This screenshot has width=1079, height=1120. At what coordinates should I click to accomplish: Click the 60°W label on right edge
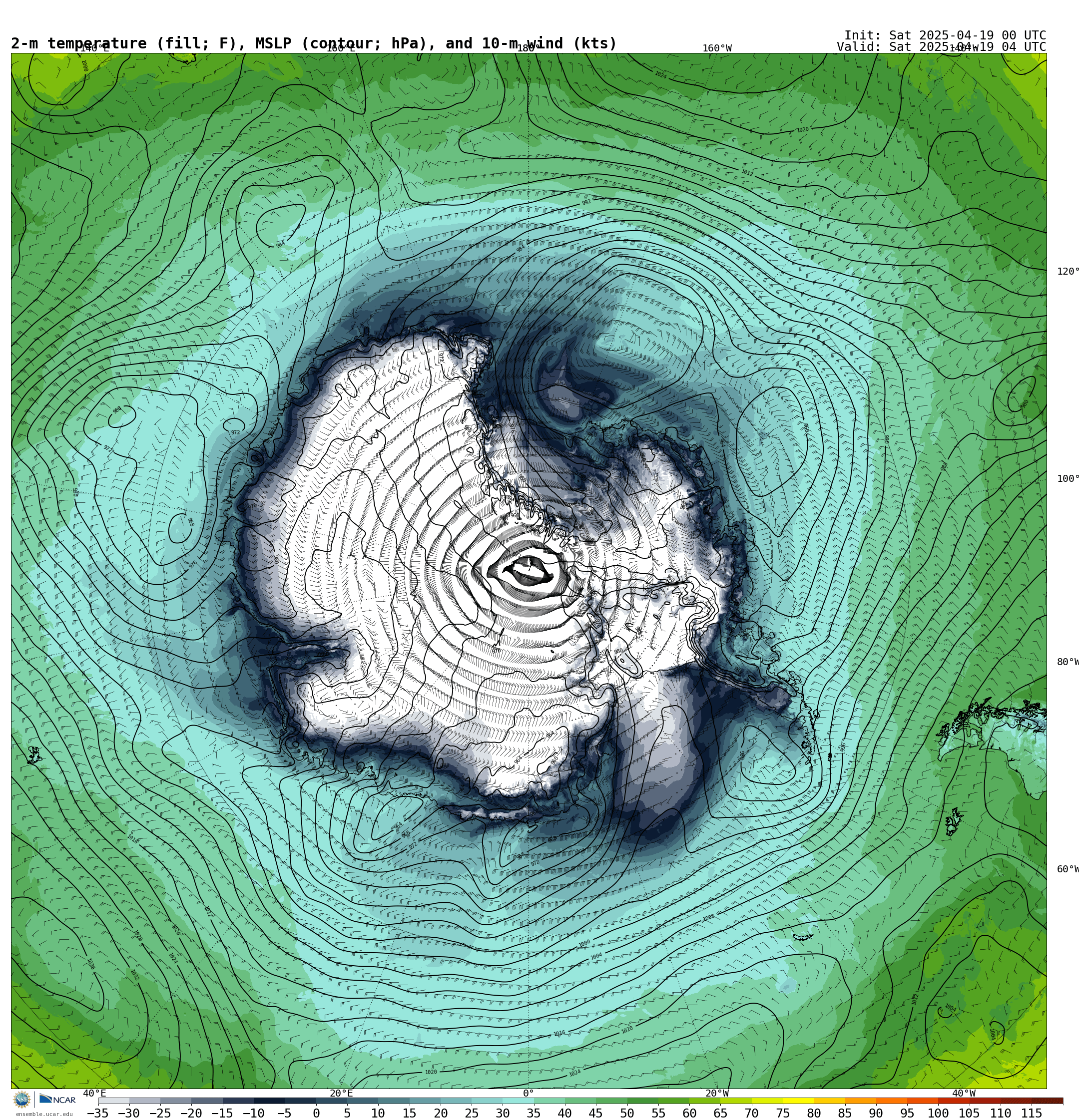[x=1068, y=869]
